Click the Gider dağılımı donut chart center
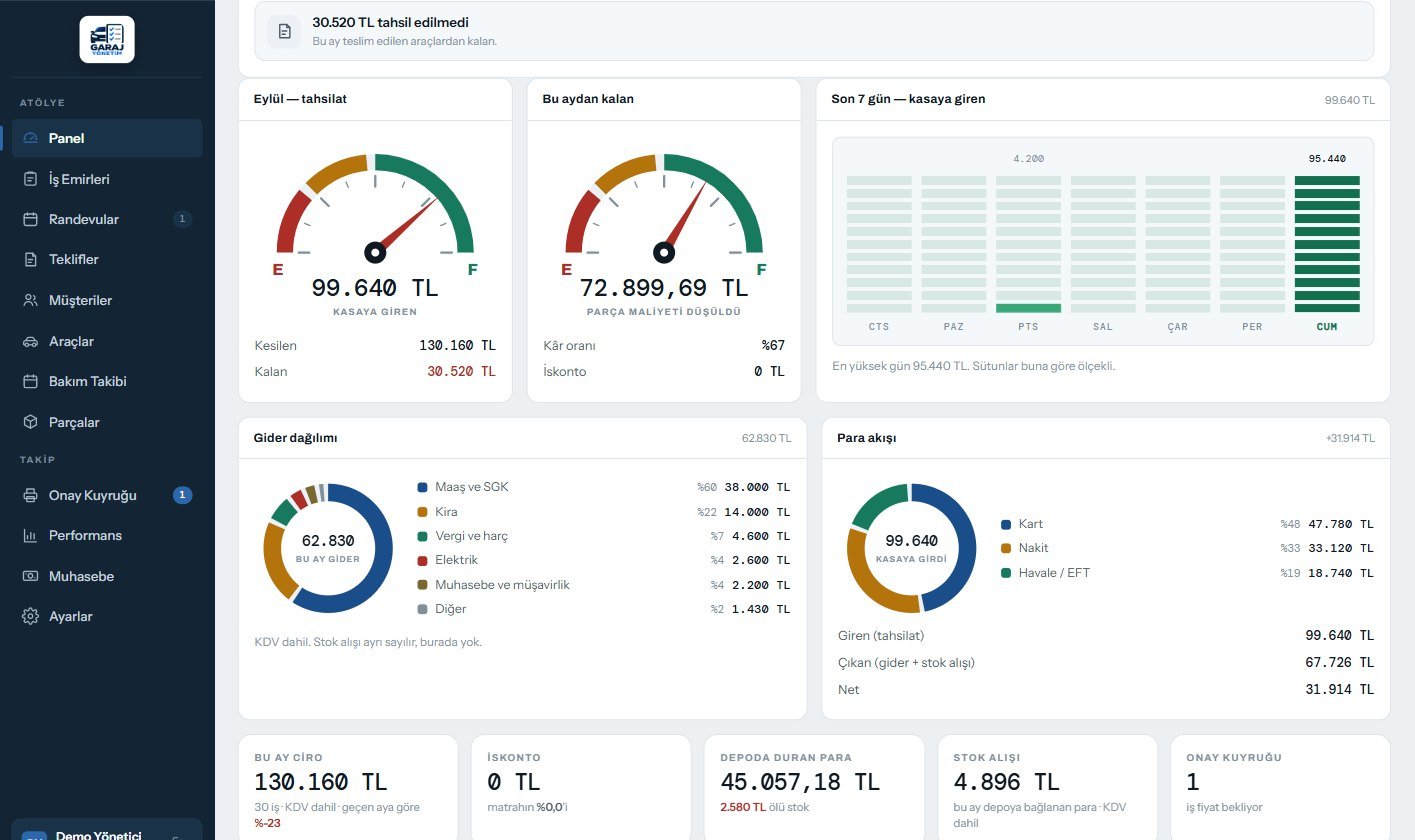This screenshot has height=840, width=1415. point(329,548)
